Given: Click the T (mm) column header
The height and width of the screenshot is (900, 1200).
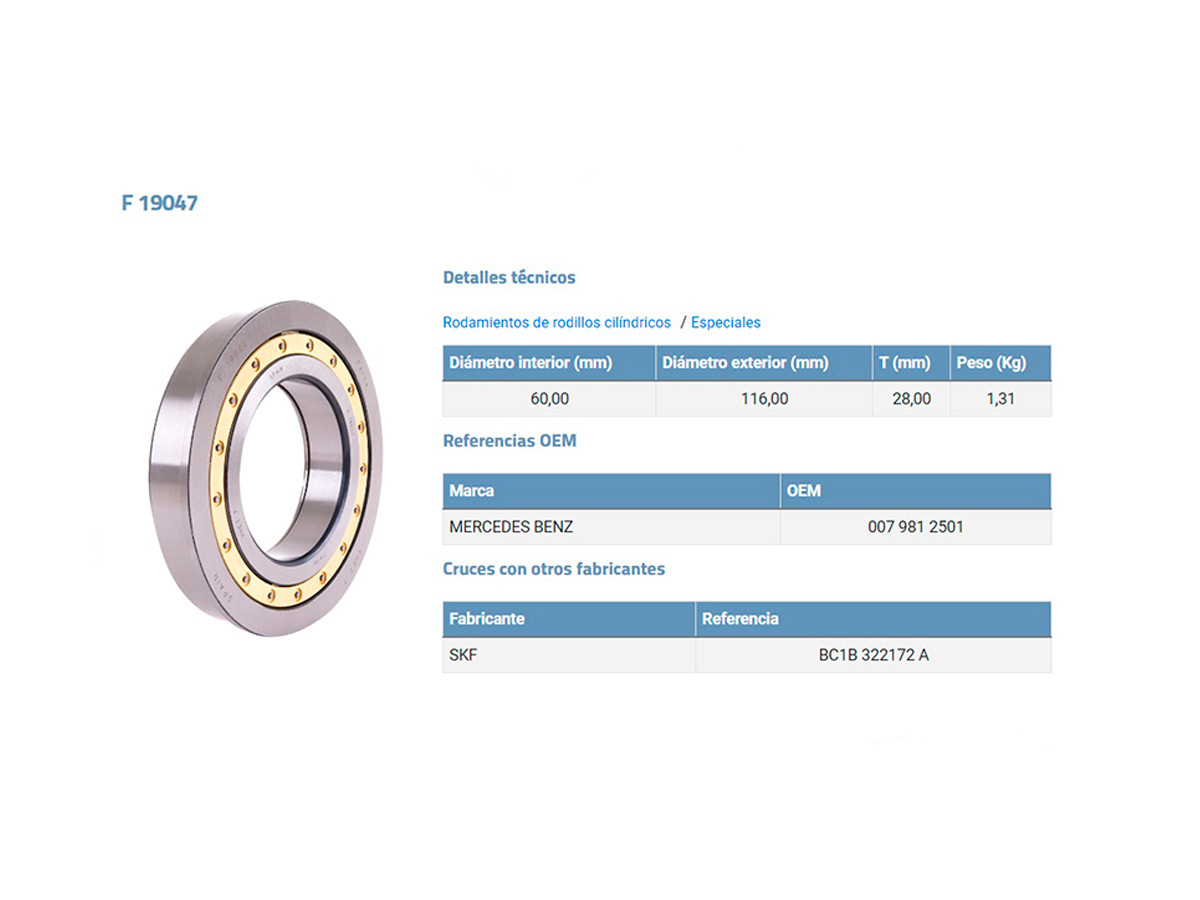Looking at the screenshot, I should [x=904, y=363].
